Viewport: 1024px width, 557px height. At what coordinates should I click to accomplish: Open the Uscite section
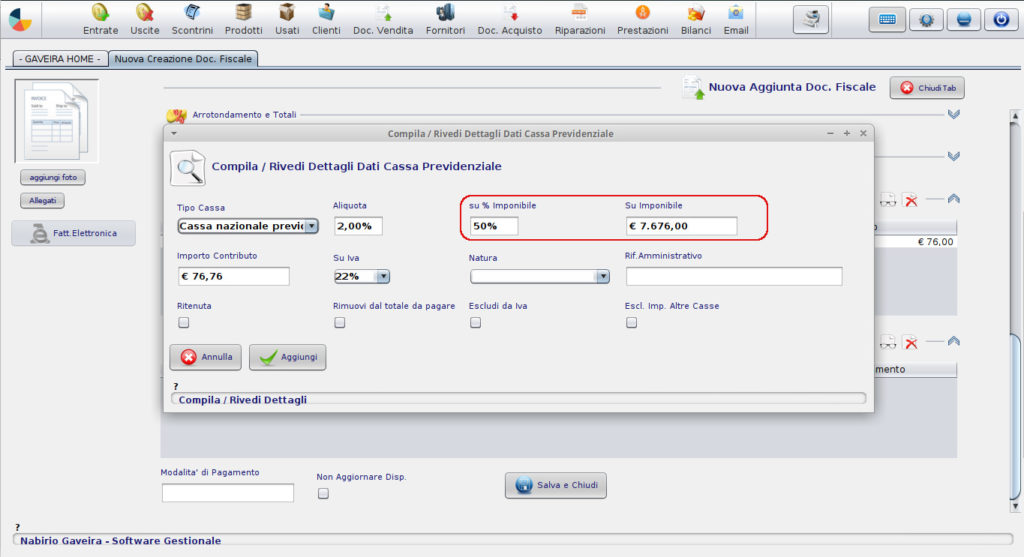pos(144,20)
